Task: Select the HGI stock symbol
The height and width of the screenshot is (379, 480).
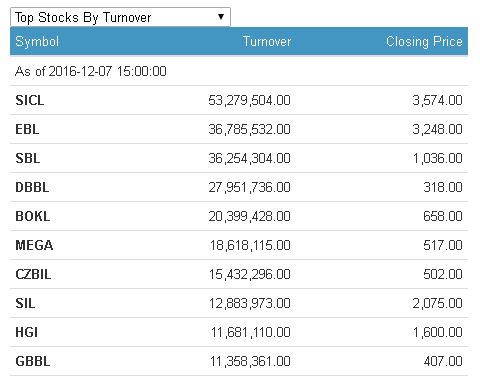Action: [26, 332]
